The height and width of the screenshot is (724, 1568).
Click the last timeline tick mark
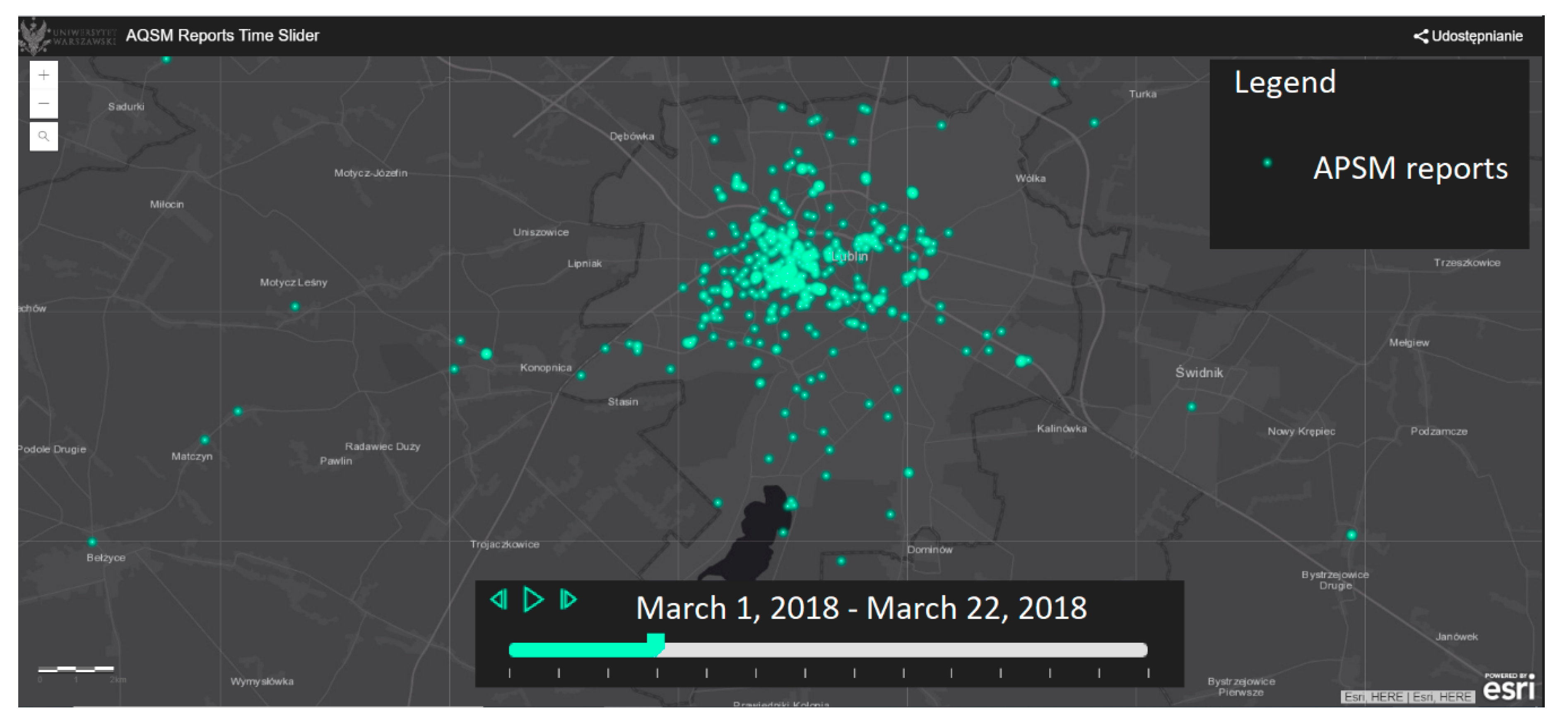click(x=1148, y=673)
